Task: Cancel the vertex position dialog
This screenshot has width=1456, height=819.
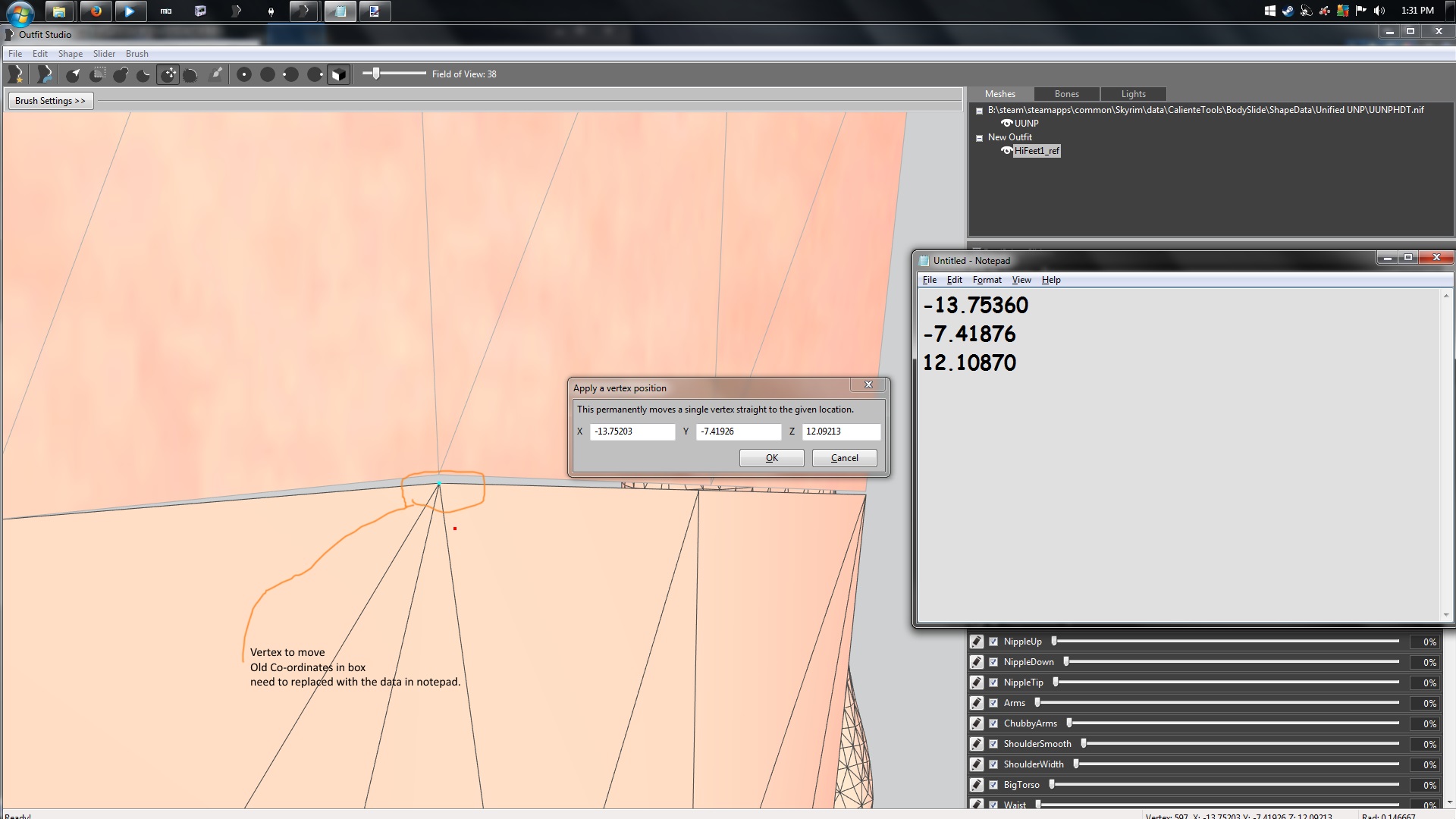Action: click(x=844, y=458)
